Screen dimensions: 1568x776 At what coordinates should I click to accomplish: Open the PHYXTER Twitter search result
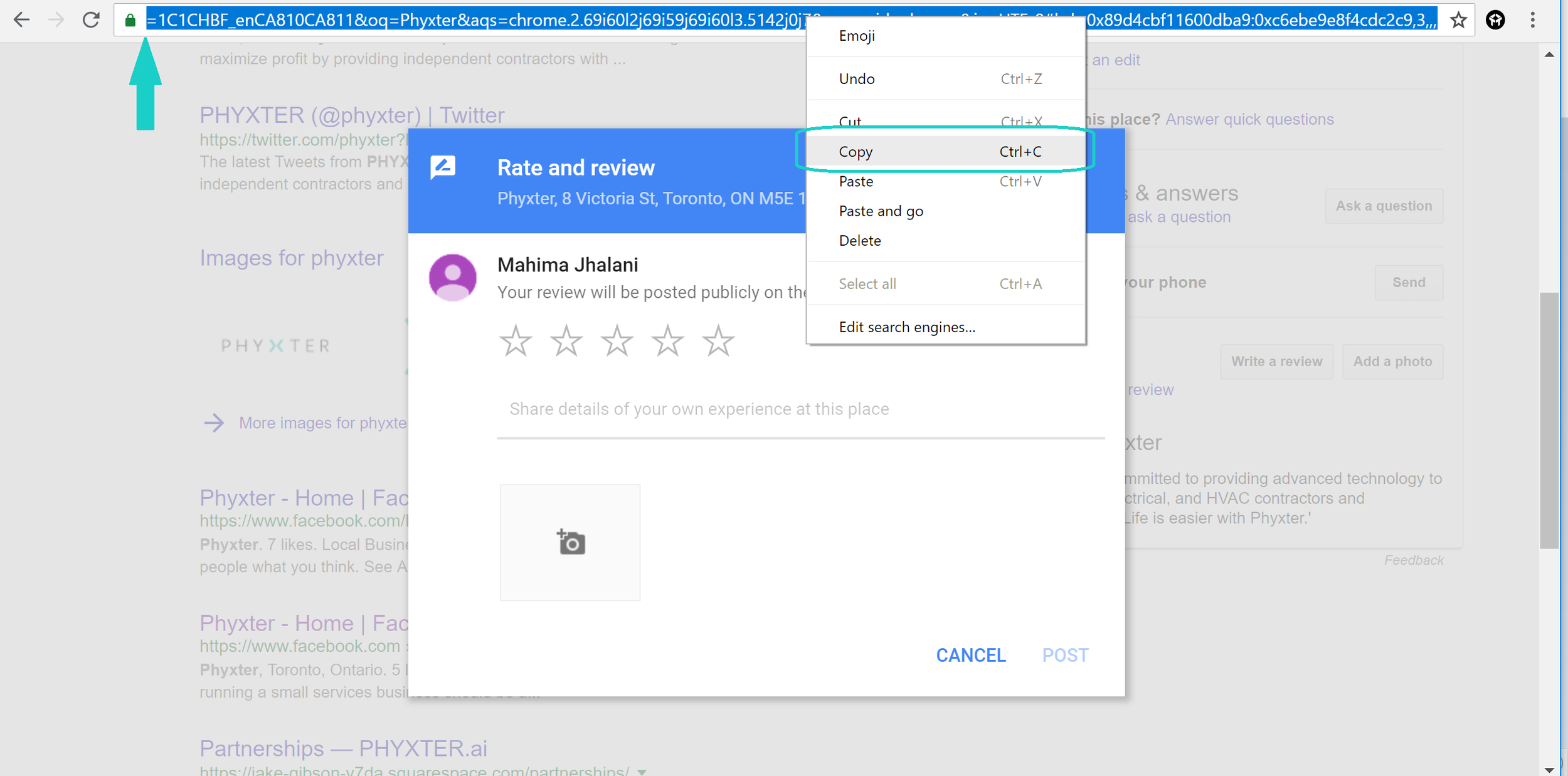pyautogui.click(x=352, y=115)
